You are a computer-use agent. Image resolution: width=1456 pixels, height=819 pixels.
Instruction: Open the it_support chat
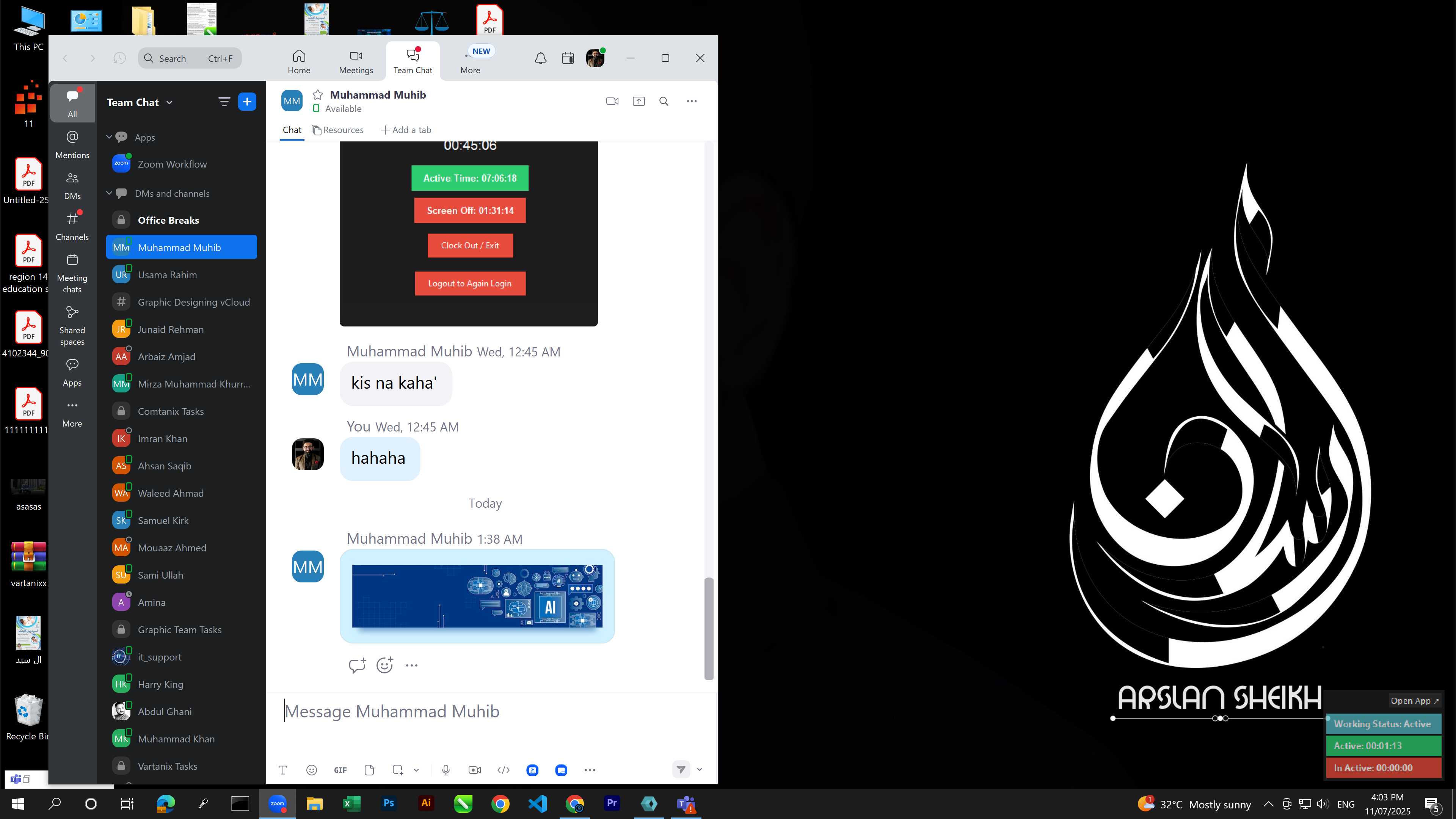[182, 657]
